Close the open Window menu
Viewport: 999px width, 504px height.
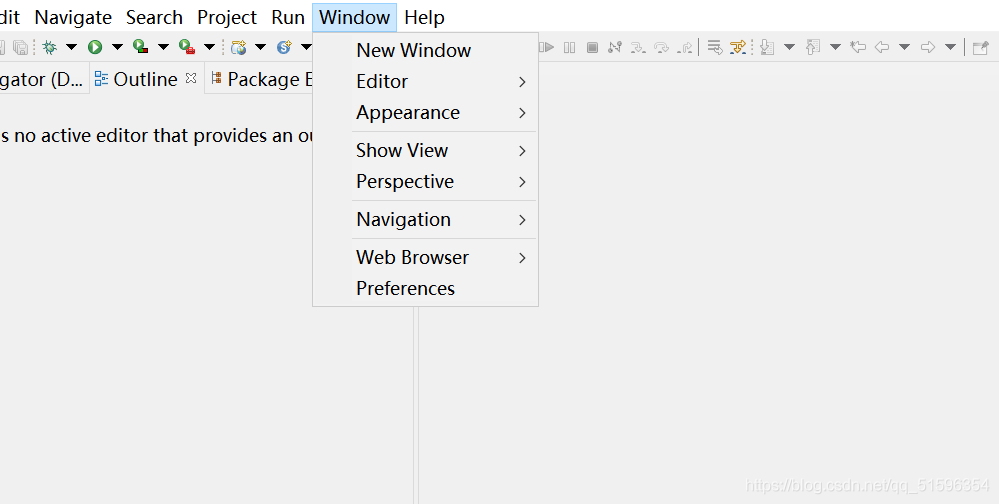click(354, 17)
